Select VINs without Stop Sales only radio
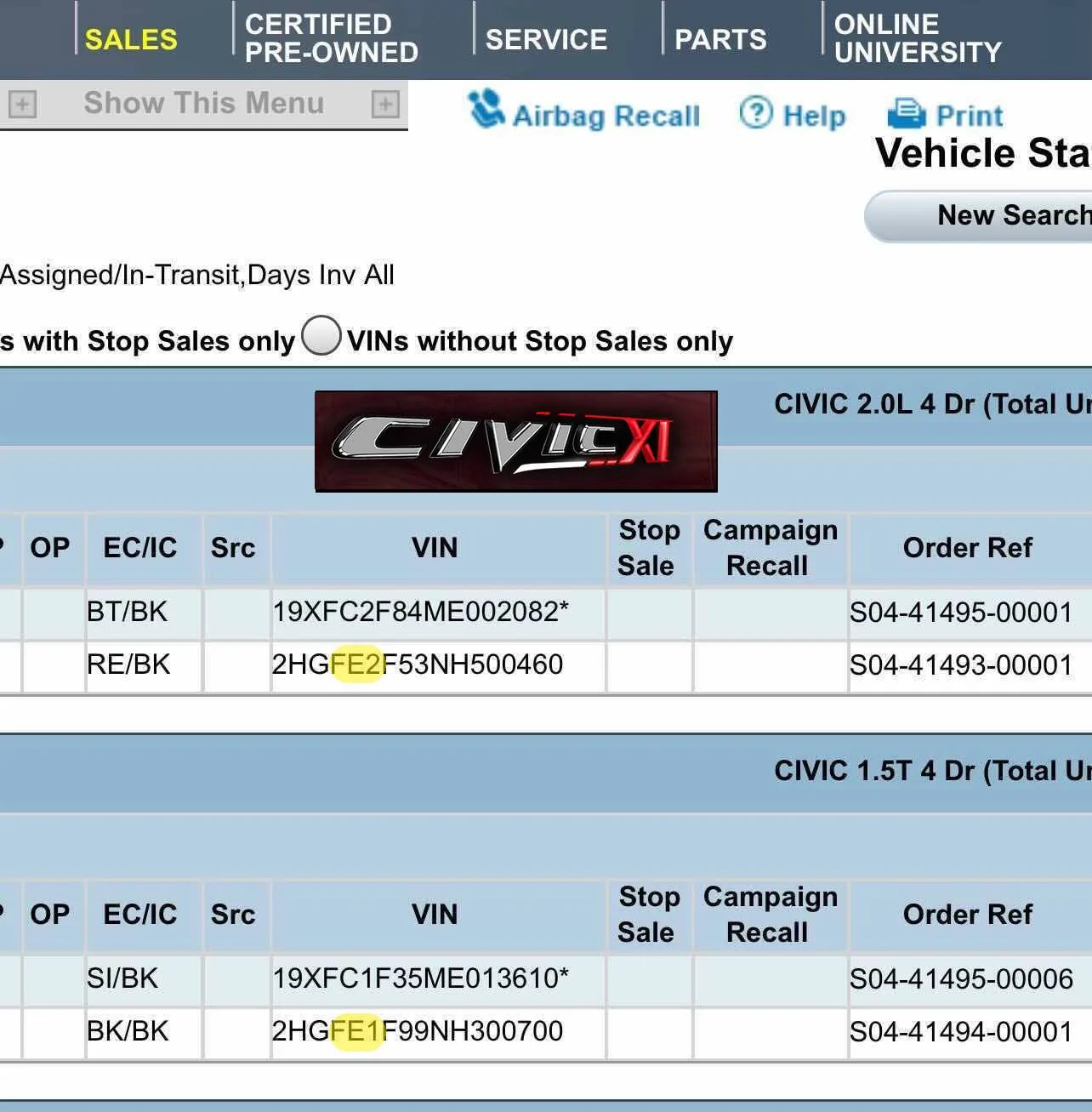The height and width of the screenshot is (1112, 1092). click(x=321, y=336)
